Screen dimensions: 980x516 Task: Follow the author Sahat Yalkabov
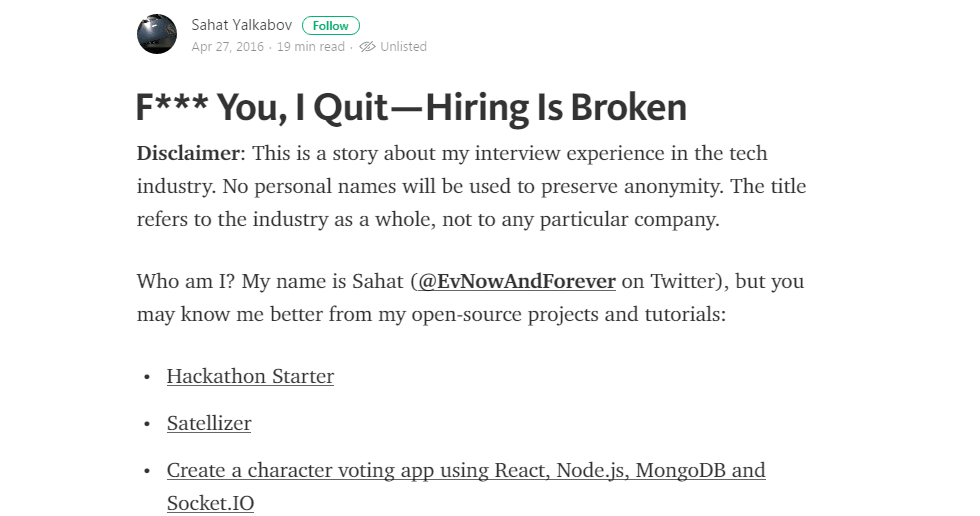(x=330, y=26)
